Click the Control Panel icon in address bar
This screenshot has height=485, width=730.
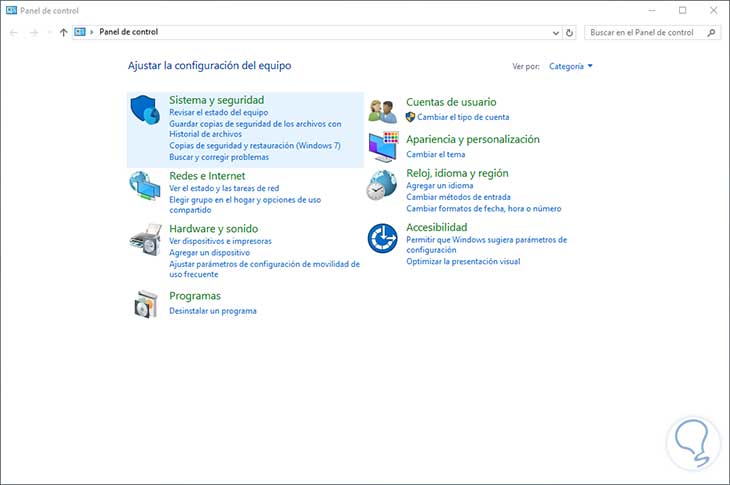click(80, 32)
